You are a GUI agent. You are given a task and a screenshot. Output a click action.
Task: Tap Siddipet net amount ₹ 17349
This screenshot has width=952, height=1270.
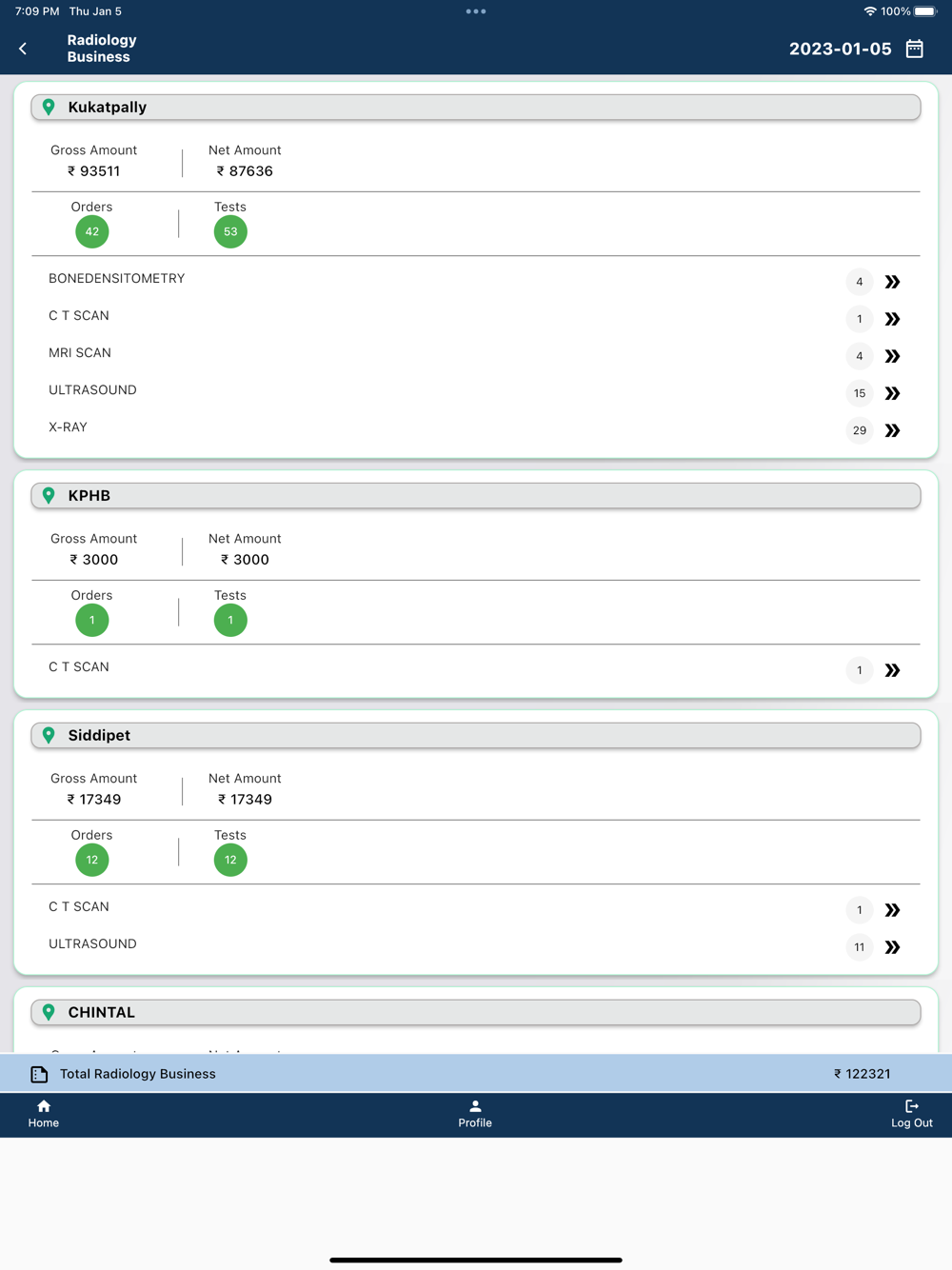tap(245, 800)
